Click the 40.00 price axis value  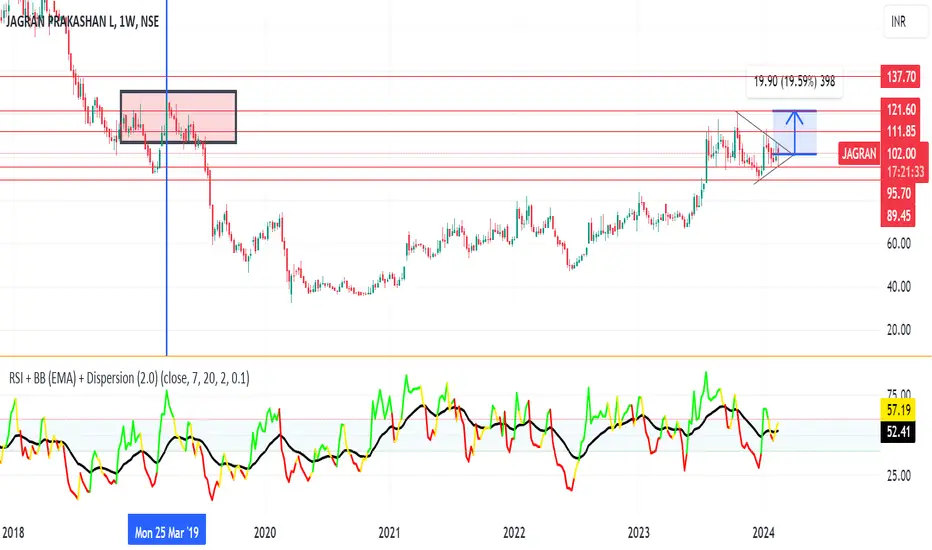pyautogui.click(x=898, y=287)
